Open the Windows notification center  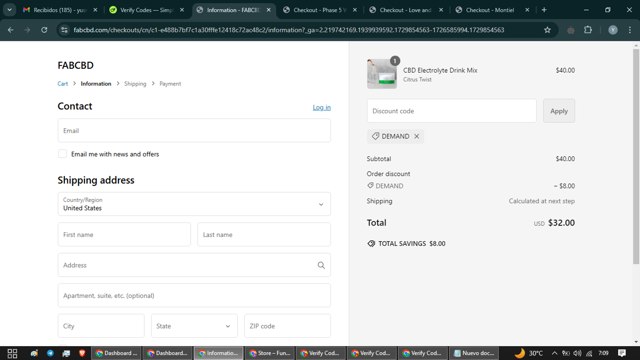click(622, 353)
